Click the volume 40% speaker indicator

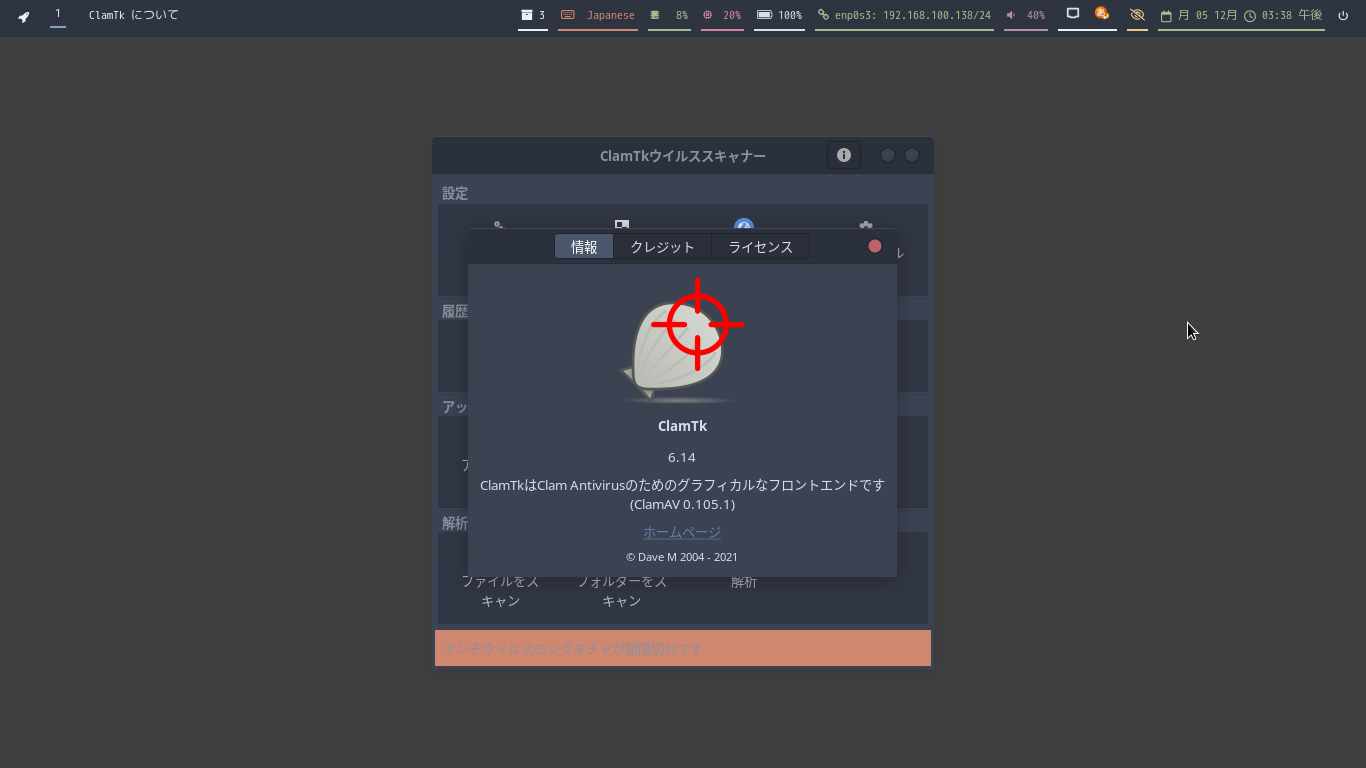[1025, 15]
